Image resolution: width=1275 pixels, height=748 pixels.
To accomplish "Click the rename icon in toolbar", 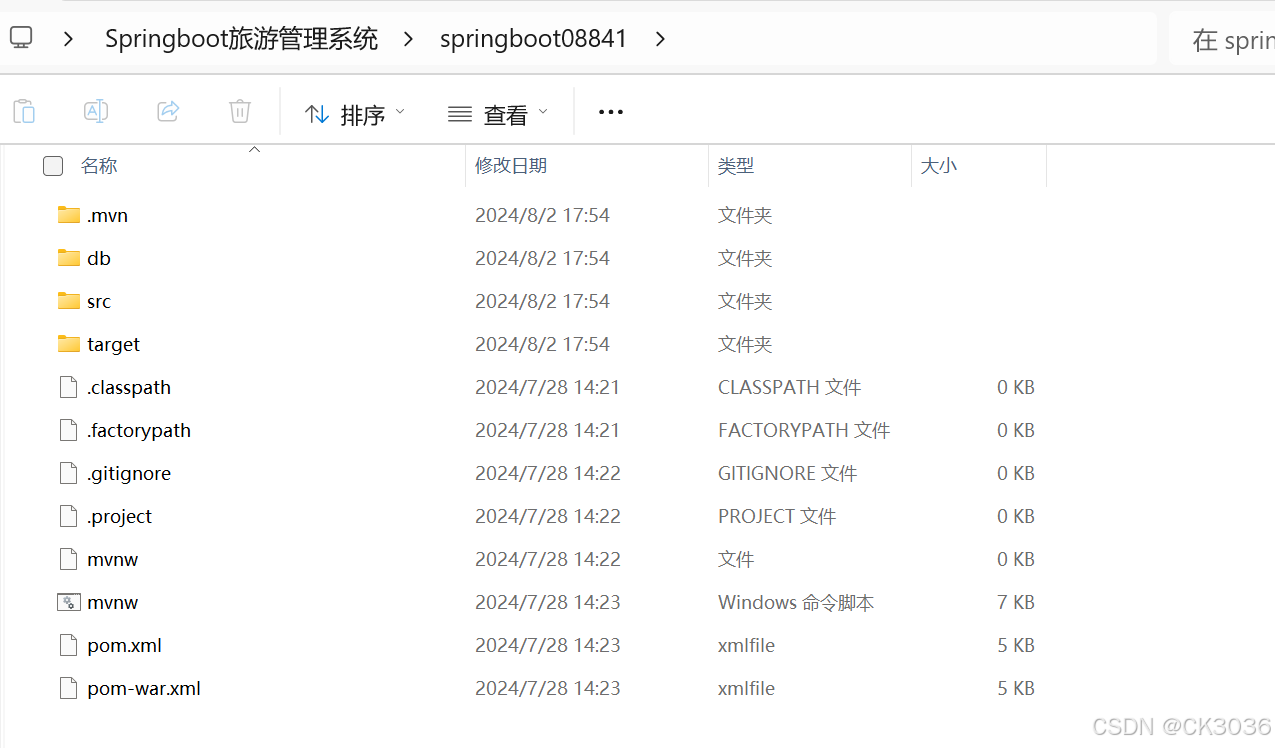I will click(x=96, y=111).
